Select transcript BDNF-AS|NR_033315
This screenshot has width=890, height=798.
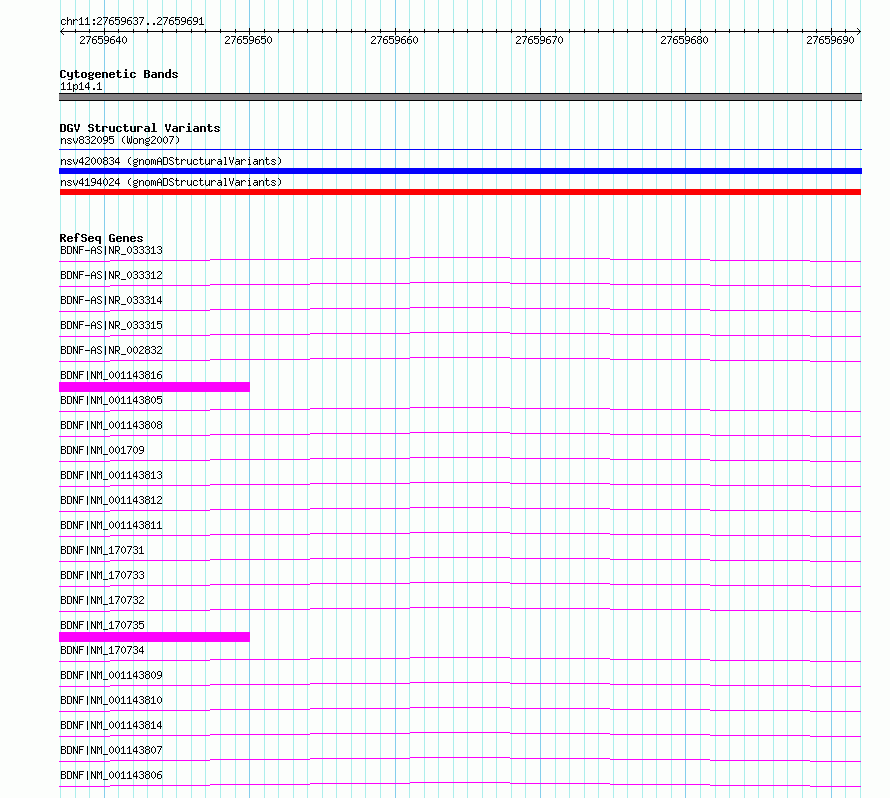(x=111, y=325)
